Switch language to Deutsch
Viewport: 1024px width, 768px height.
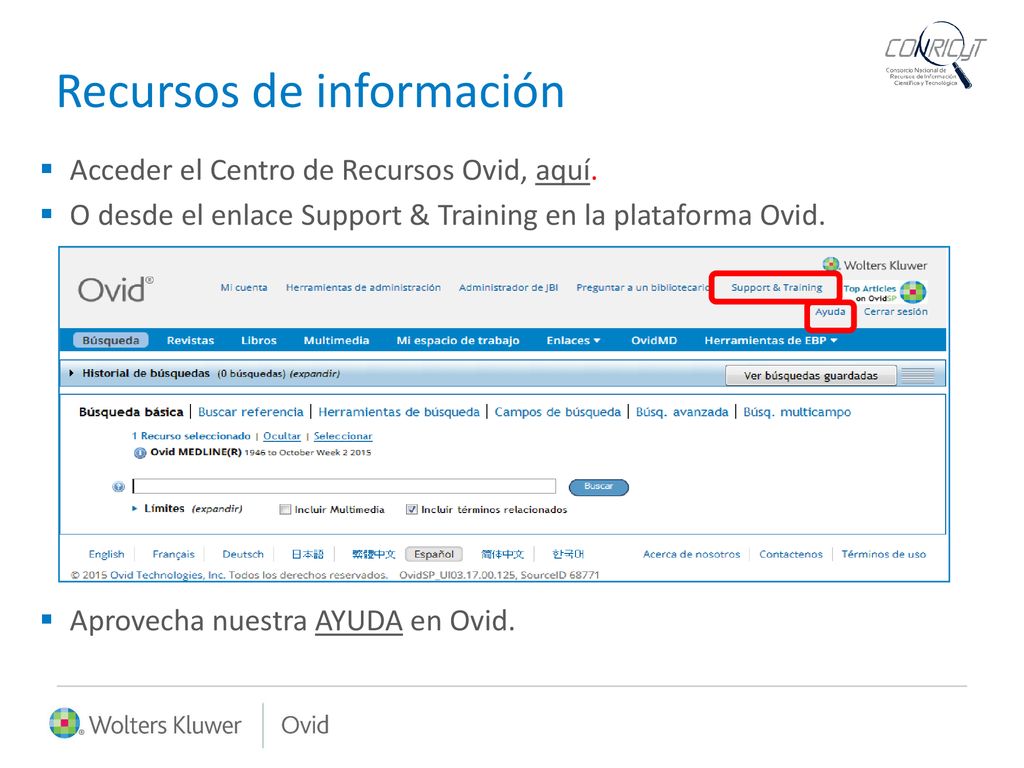242,554
